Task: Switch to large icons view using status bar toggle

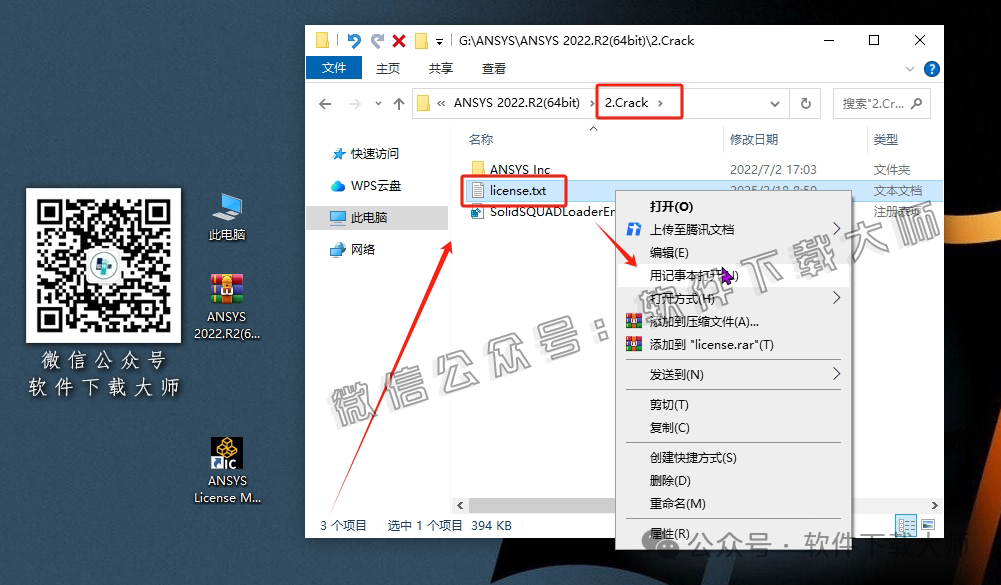Action: point(928,524)
